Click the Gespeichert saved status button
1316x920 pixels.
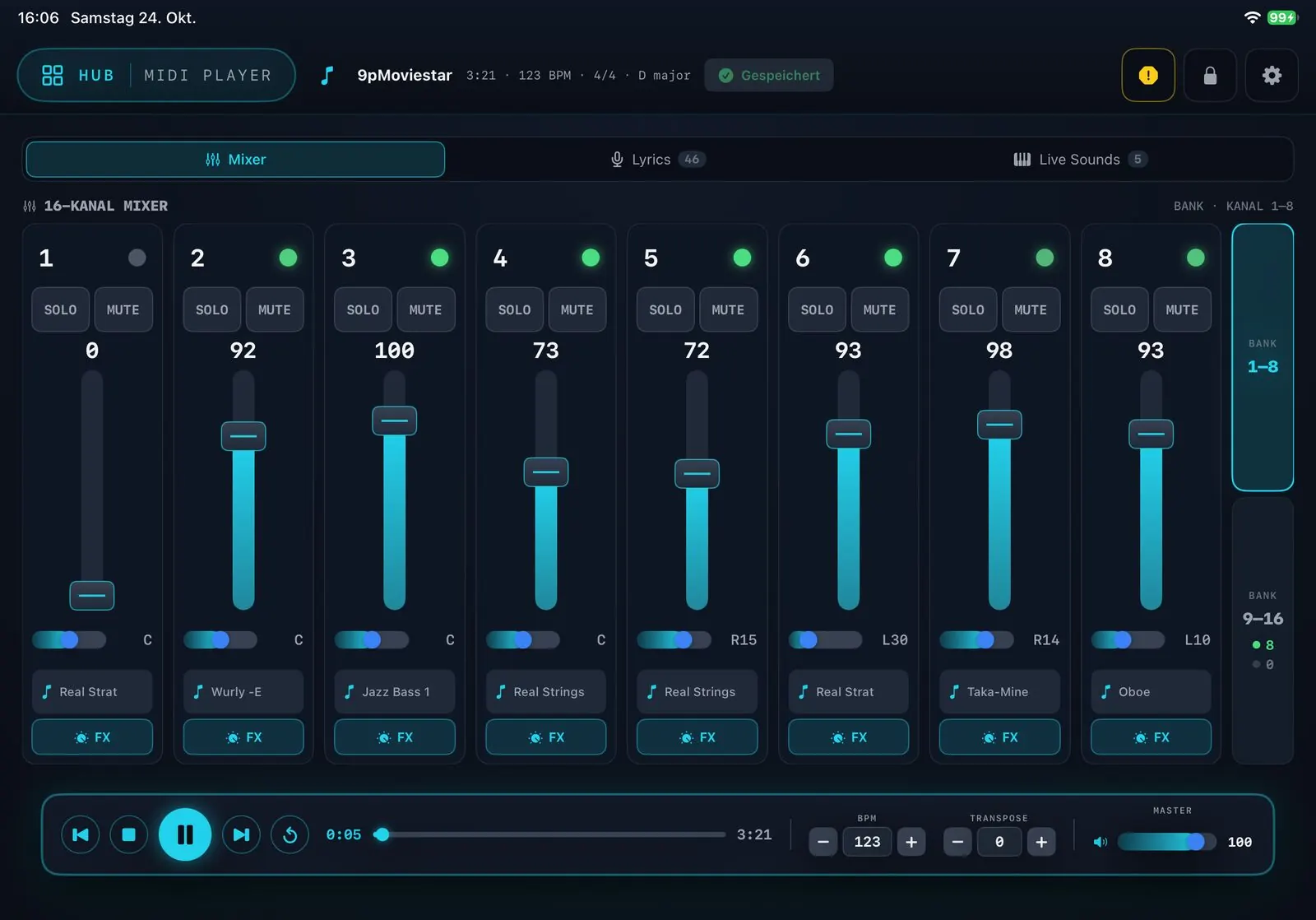769,75
